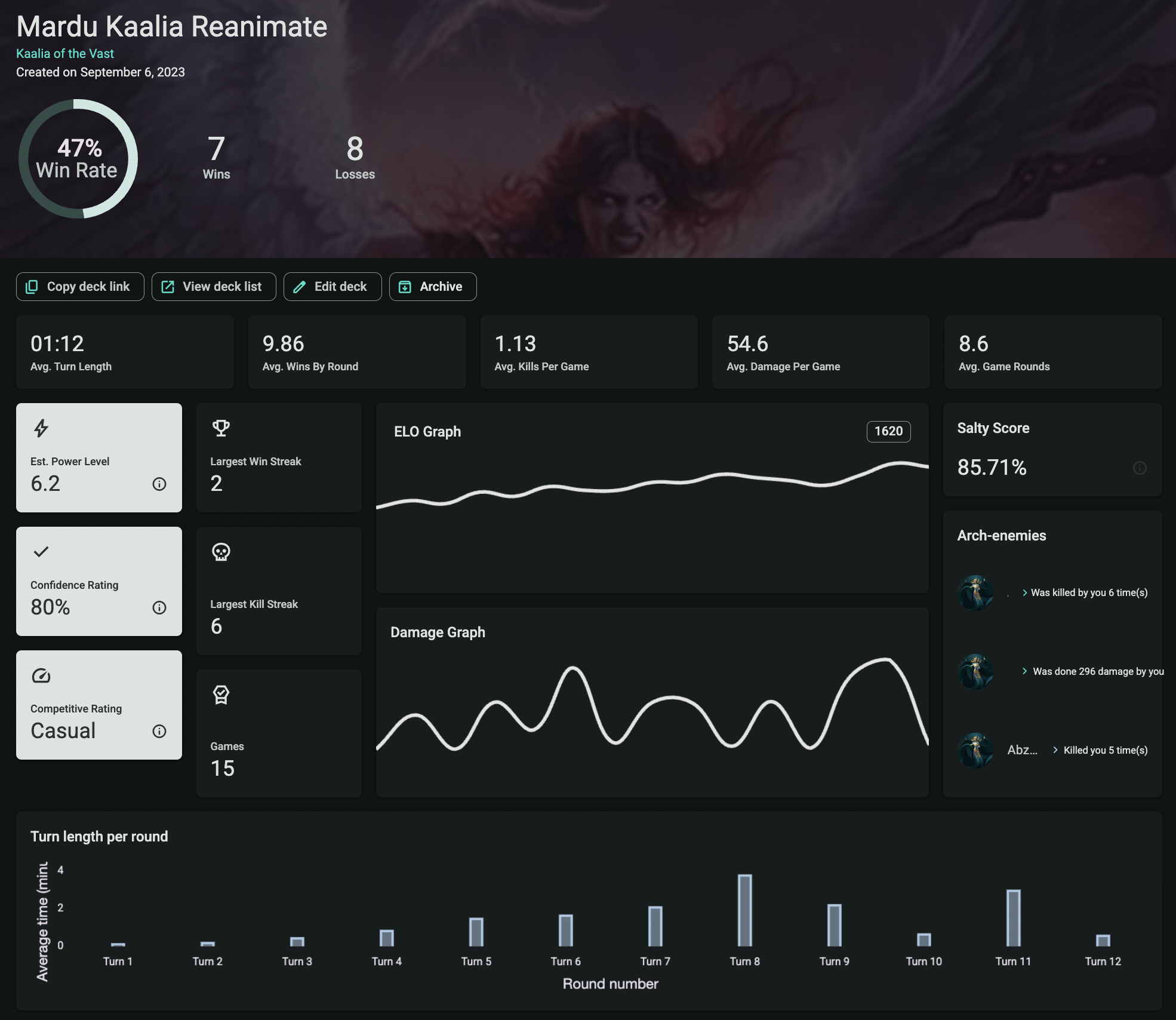Click the checkmark icon on Confidence Rating card
This screenshot has width=1176, height=1020.
click(x=41, y=552)
